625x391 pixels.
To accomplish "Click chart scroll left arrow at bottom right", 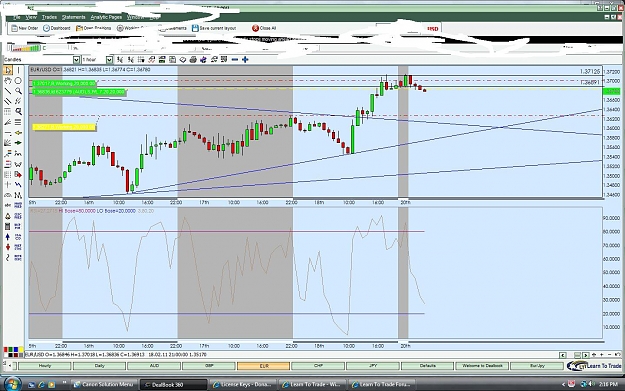I will tap(562, 355).
